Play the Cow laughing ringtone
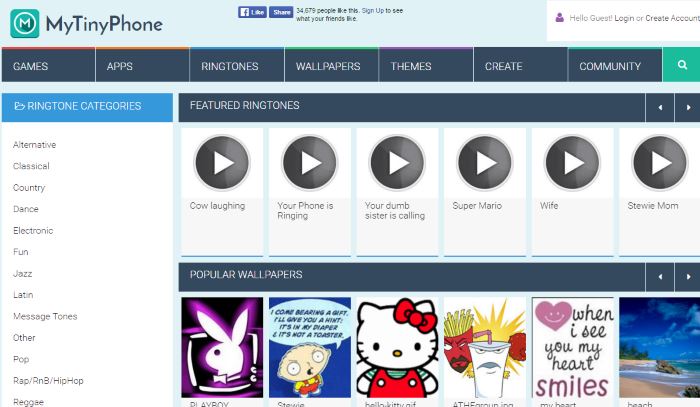 pyautogui.click(x=222, y=162)
